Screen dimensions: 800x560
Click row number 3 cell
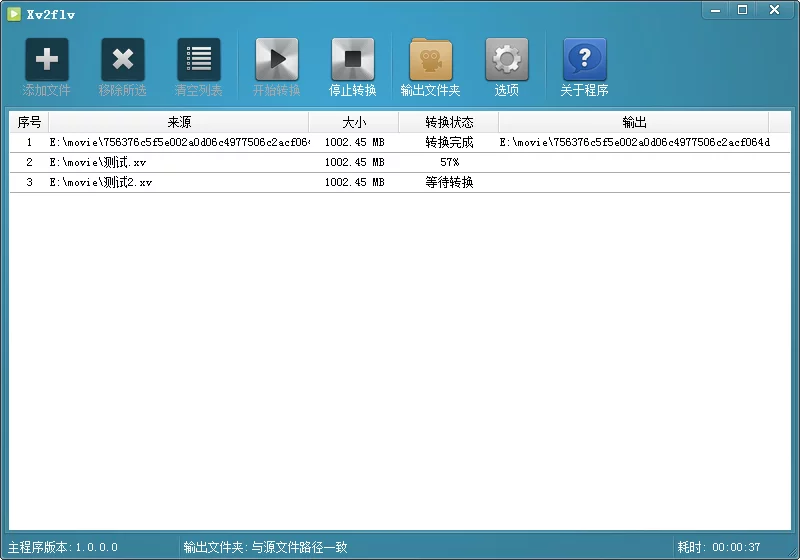tap(29, 182)
